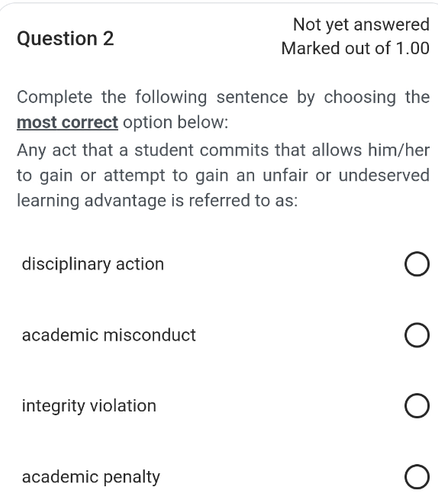The image size is (438, 500).
Task: Choose the 'academic misconduct' radio circle
Action: tap(417, 335)
